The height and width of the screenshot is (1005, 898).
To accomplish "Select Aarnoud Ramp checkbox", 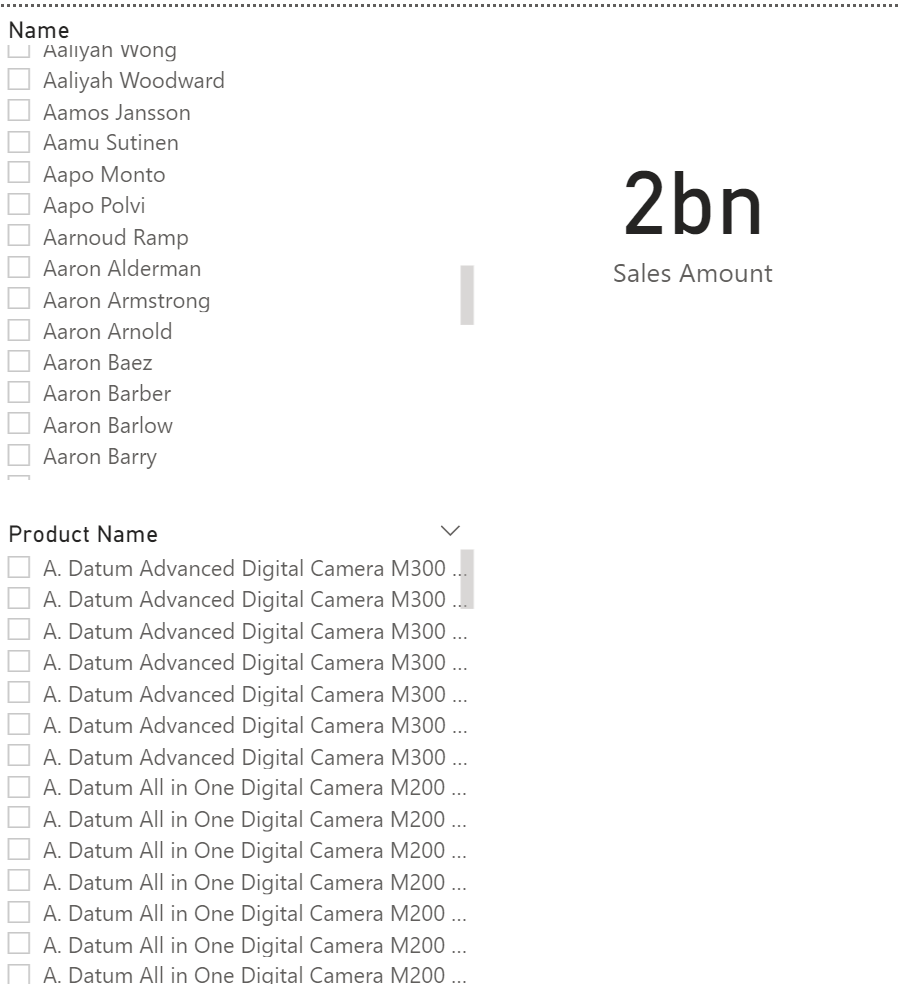I will coord(19,237).
